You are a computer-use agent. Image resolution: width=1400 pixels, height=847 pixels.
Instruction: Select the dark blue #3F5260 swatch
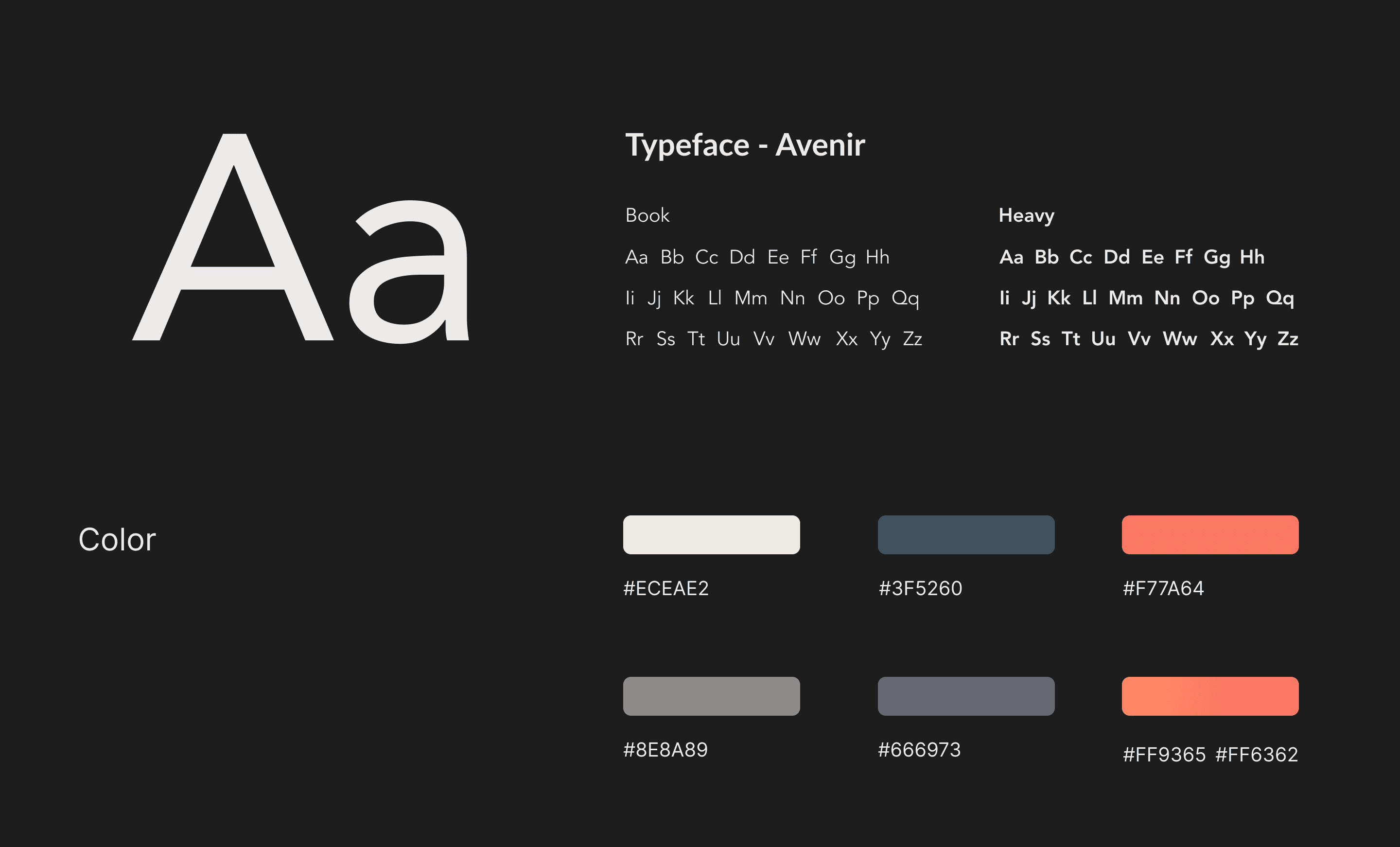[x=965, y=534]
